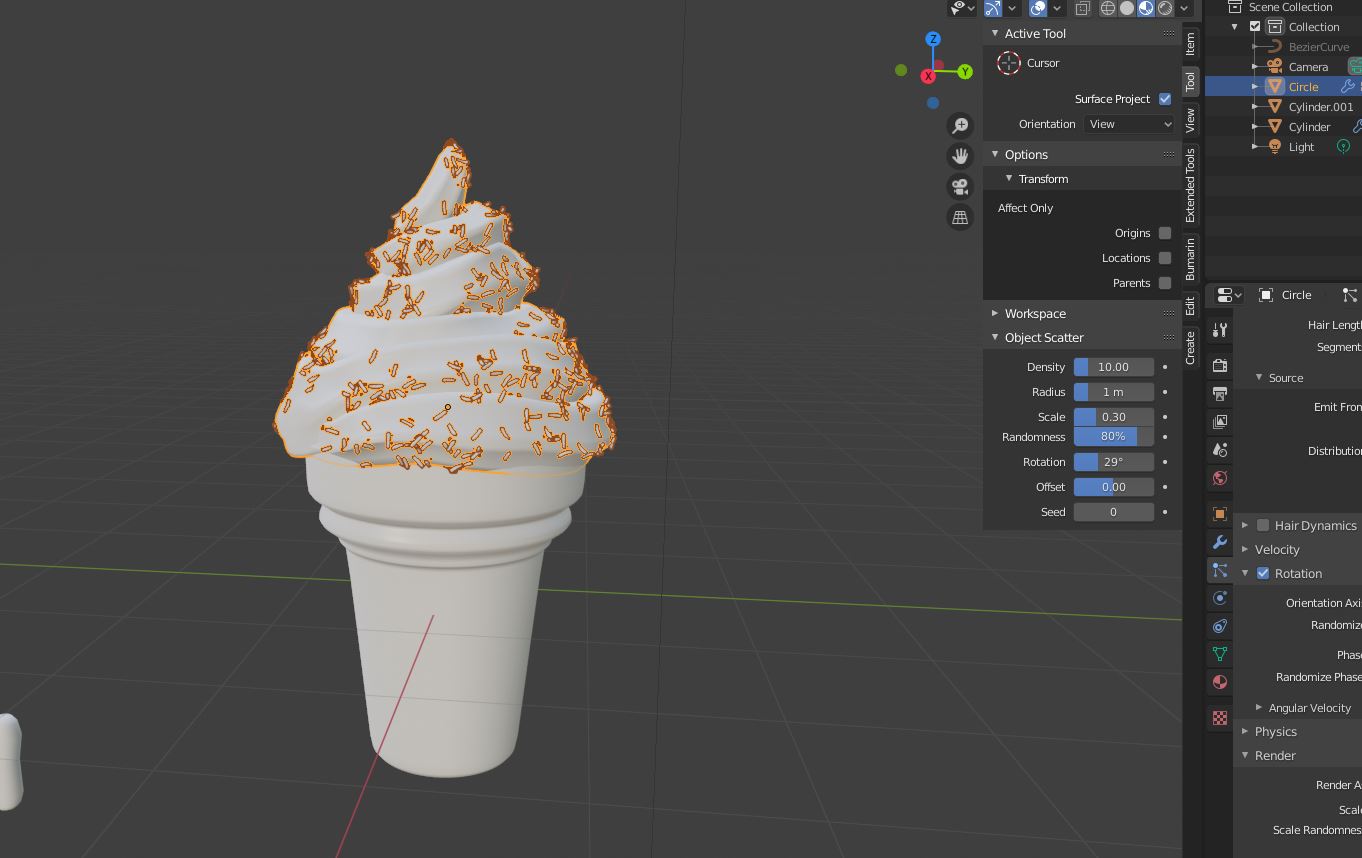This screenshot has height=858, width=1362.
Task: Open Material properties tab
Action: 1220,682
